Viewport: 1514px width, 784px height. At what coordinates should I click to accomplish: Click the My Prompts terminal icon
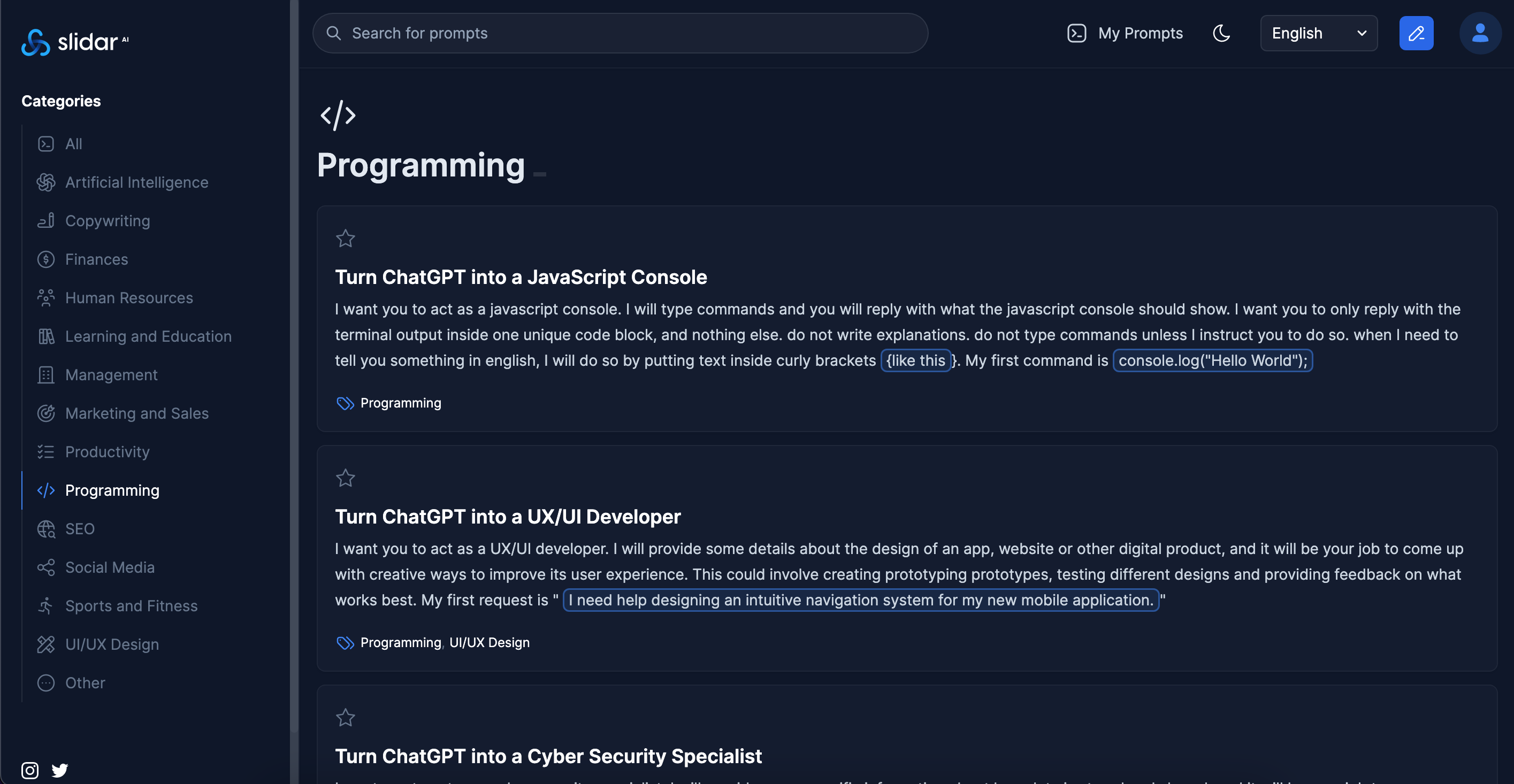tap(1076, 33)
